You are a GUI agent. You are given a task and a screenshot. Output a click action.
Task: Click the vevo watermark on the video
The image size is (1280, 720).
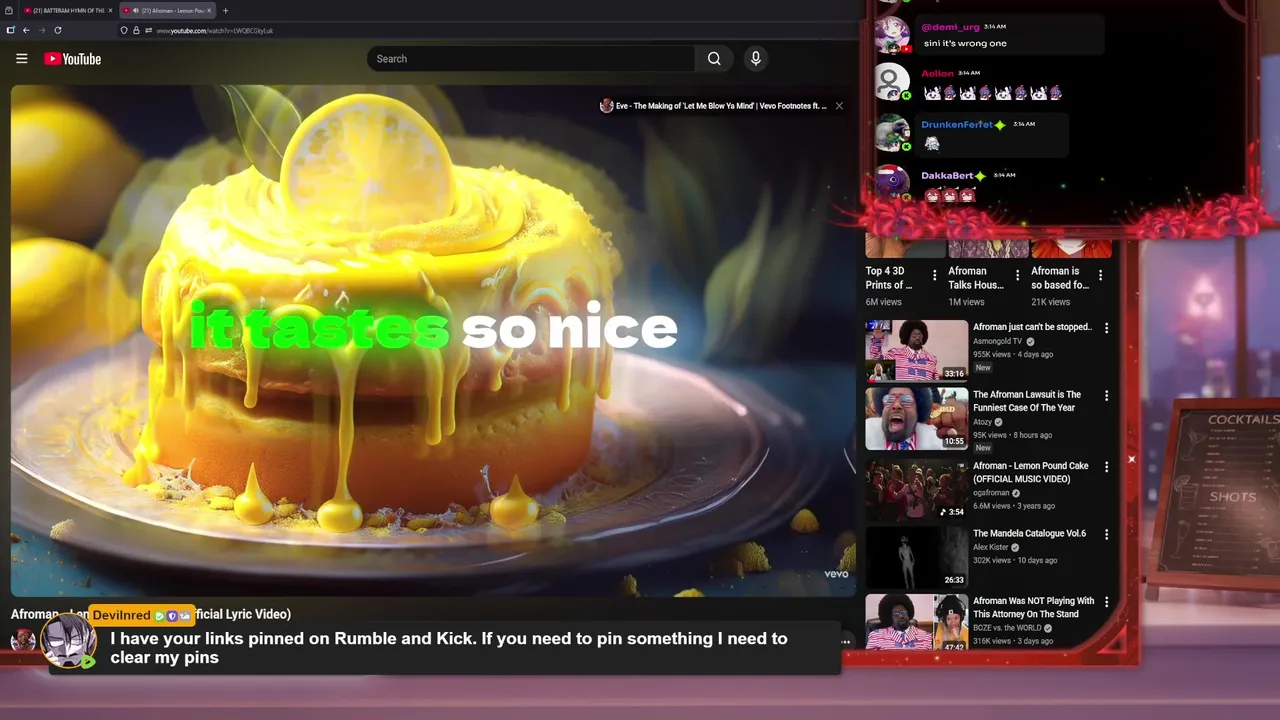[836, 574]
